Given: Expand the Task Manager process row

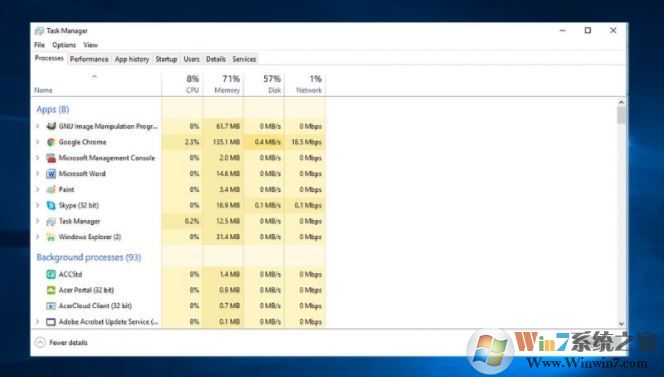Looking at the screenshot, I should click(x=37, y=221).
